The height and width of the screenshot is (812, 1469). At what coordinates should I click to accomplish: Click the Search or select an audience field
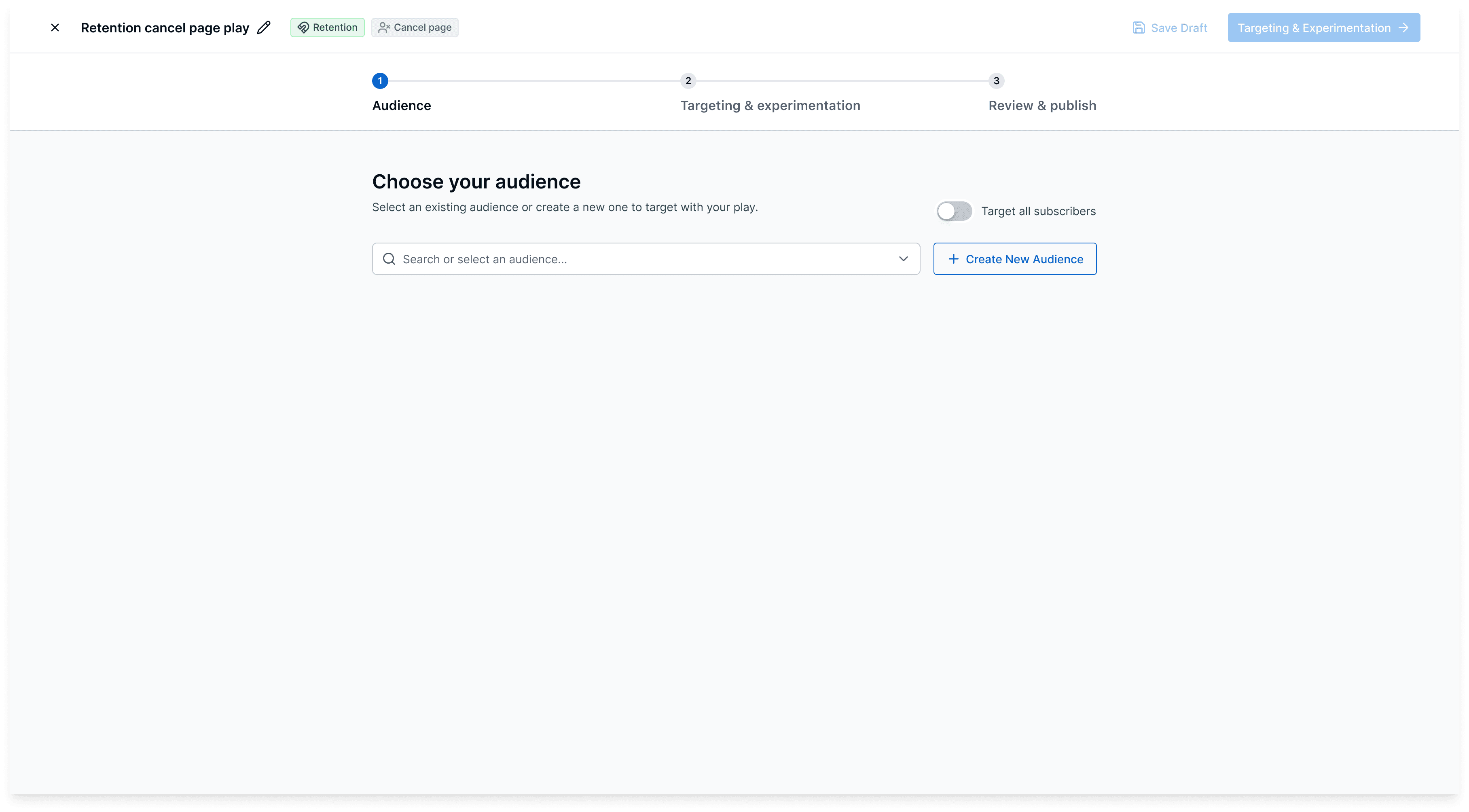(x=639, y=259)
